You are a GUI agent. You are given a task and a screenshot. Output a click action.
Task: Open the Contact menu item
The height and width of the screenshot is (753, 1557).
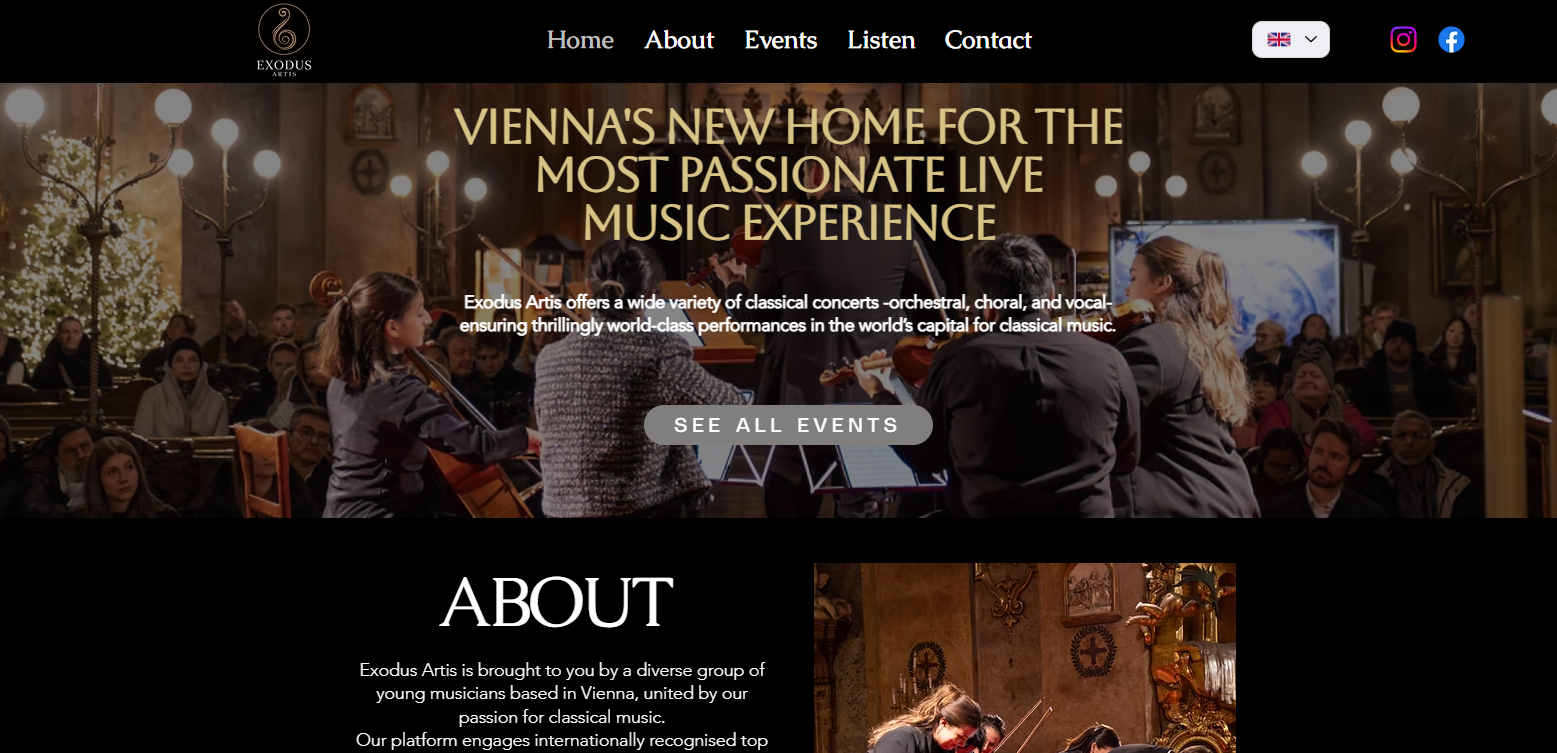[x=988, y=40]
